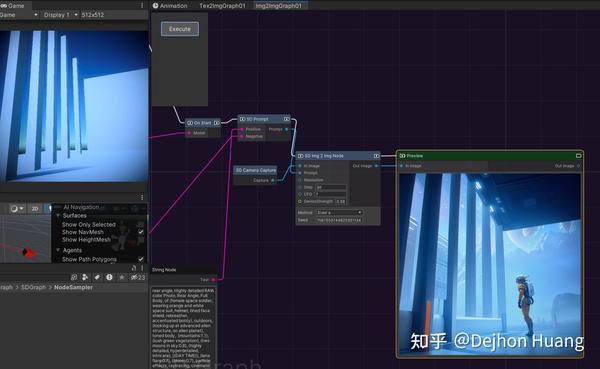Image resolution: width=600 pixels, height=369 pixels.
Task: Click the NodeSampler breadcrumb link
Action: pos(73,287)
